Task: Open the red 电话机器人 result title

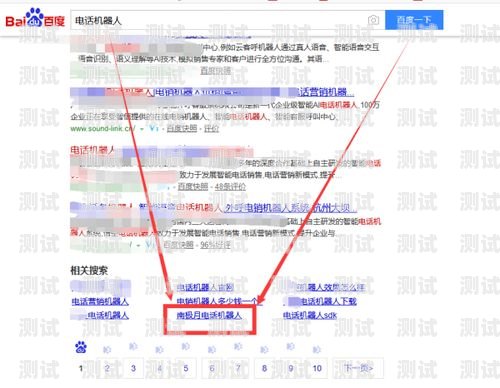Action: (x=93, y=150)
